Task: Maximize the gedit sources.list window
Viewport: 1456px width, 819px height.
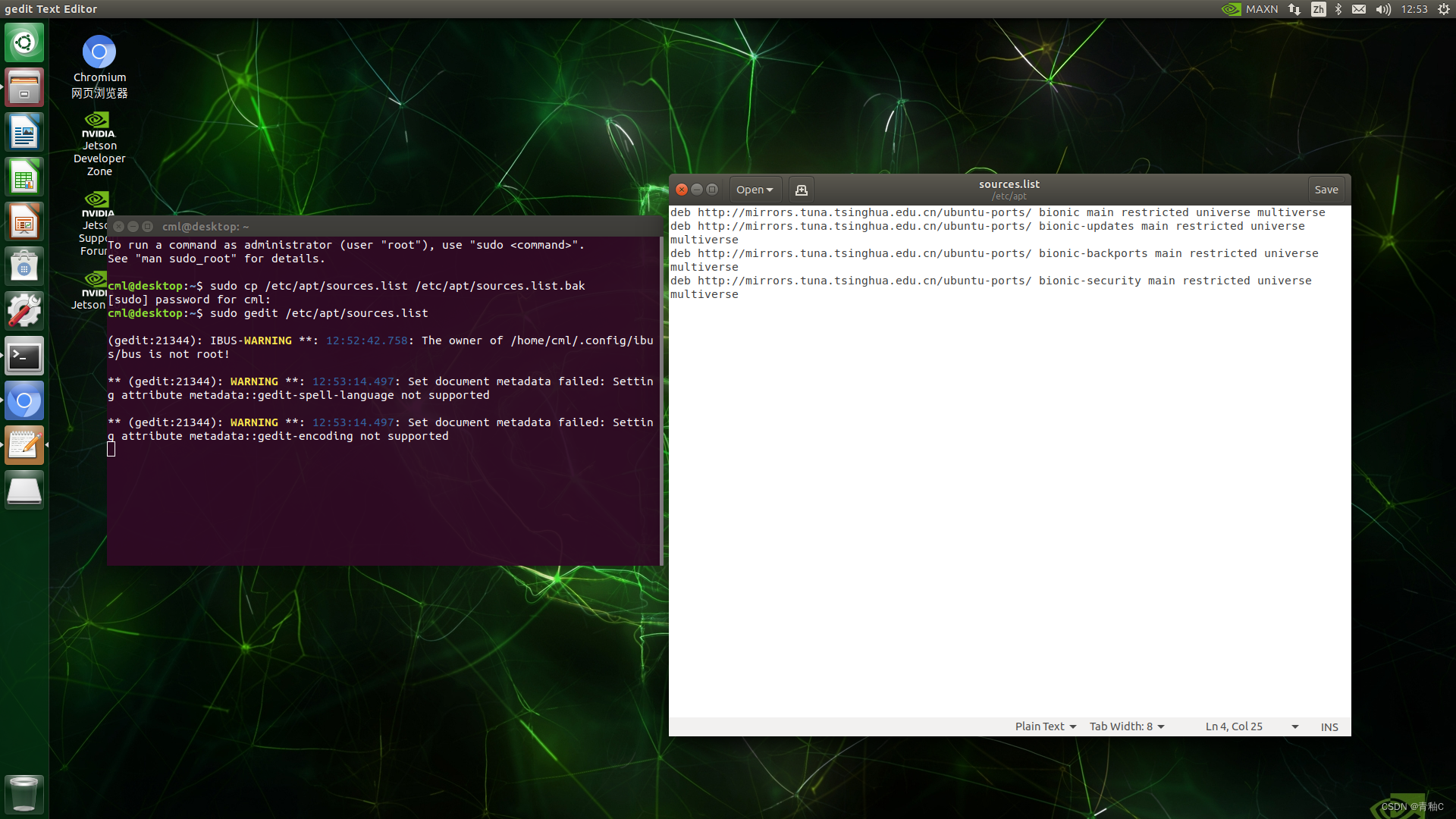Action: [x=712, y=190]
